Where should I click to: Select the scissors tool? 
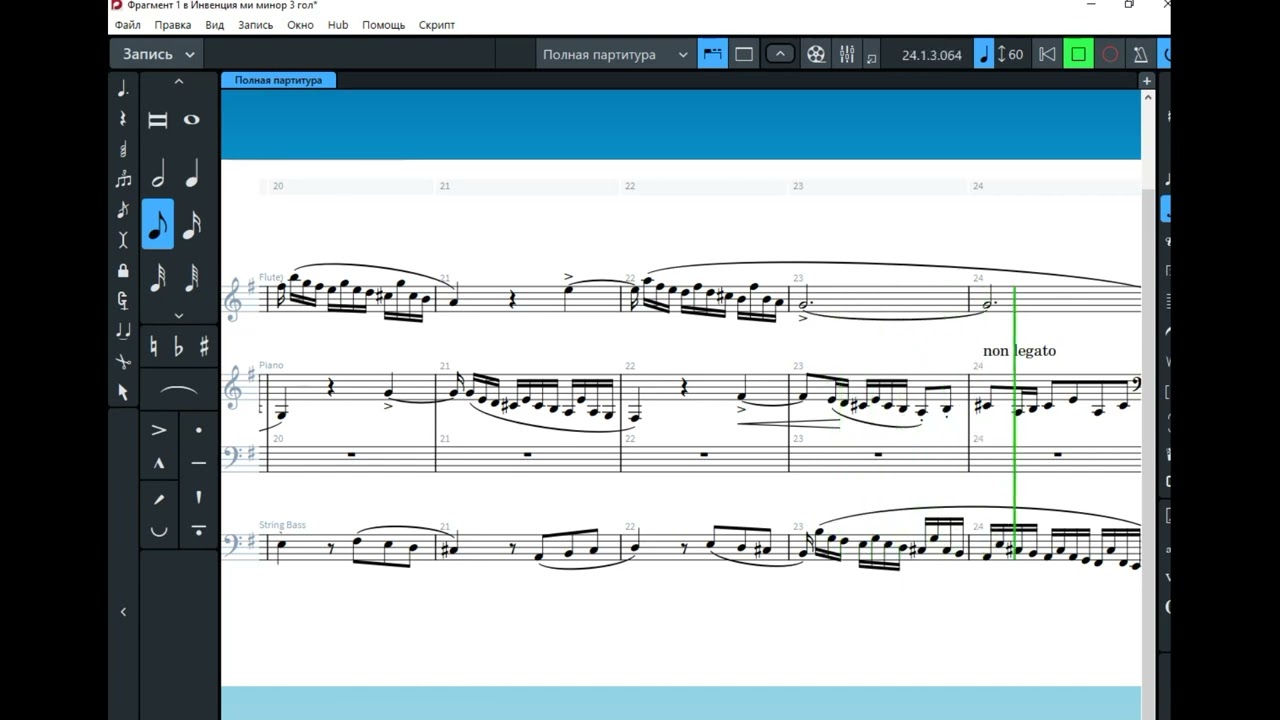[x=123, y=361]
